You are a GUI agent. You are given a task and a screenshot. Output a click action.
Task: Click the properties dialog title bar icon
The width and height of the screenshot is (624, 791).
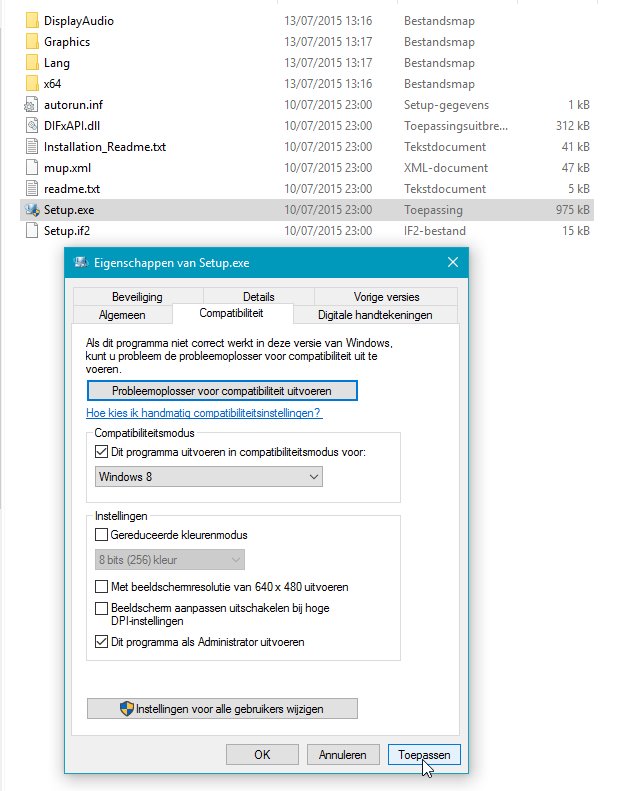[x=81, y=262]
